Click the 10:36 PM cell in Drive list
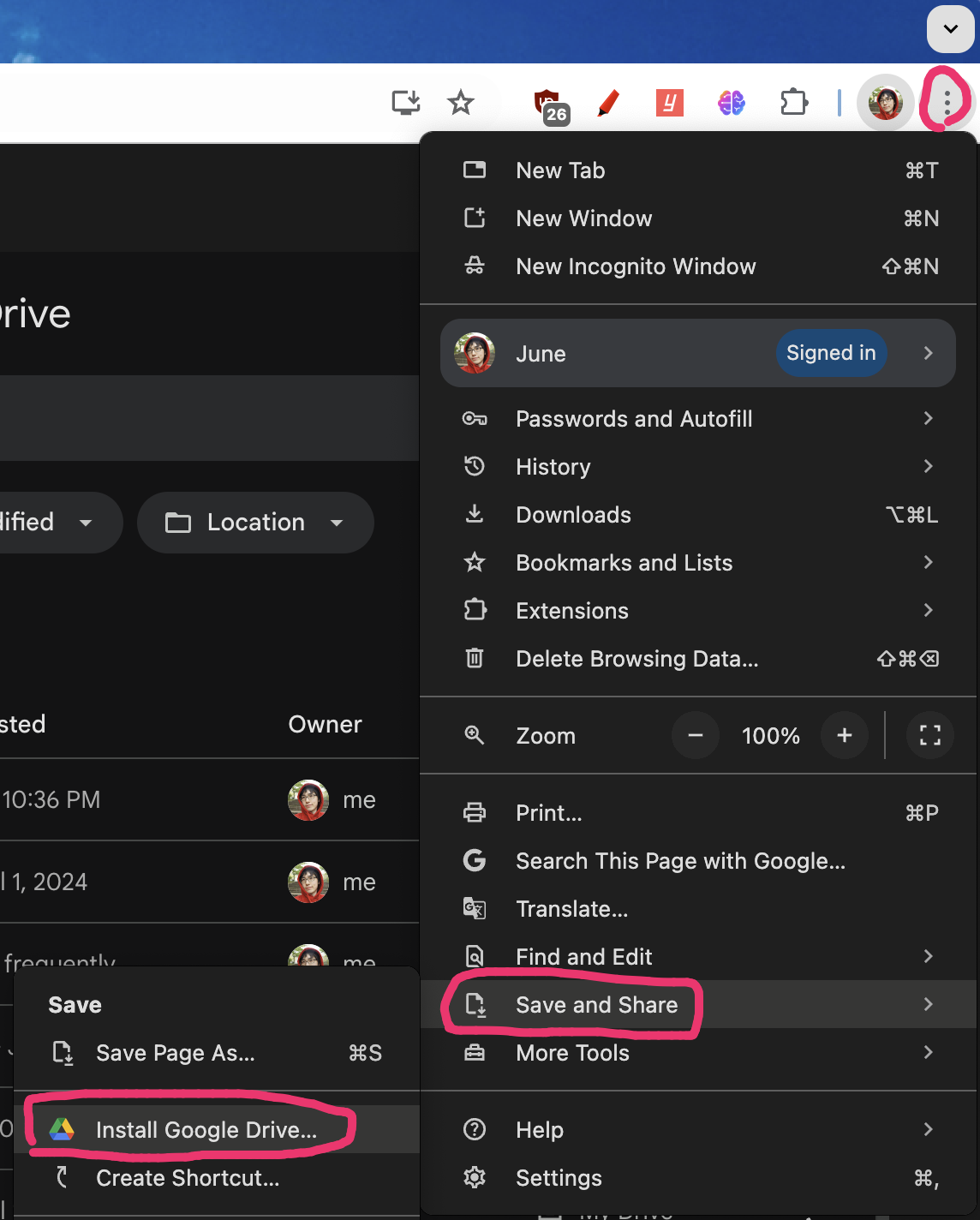This screenshot has height=1220, width=980. pyautogui.click(x=51, y=800)
